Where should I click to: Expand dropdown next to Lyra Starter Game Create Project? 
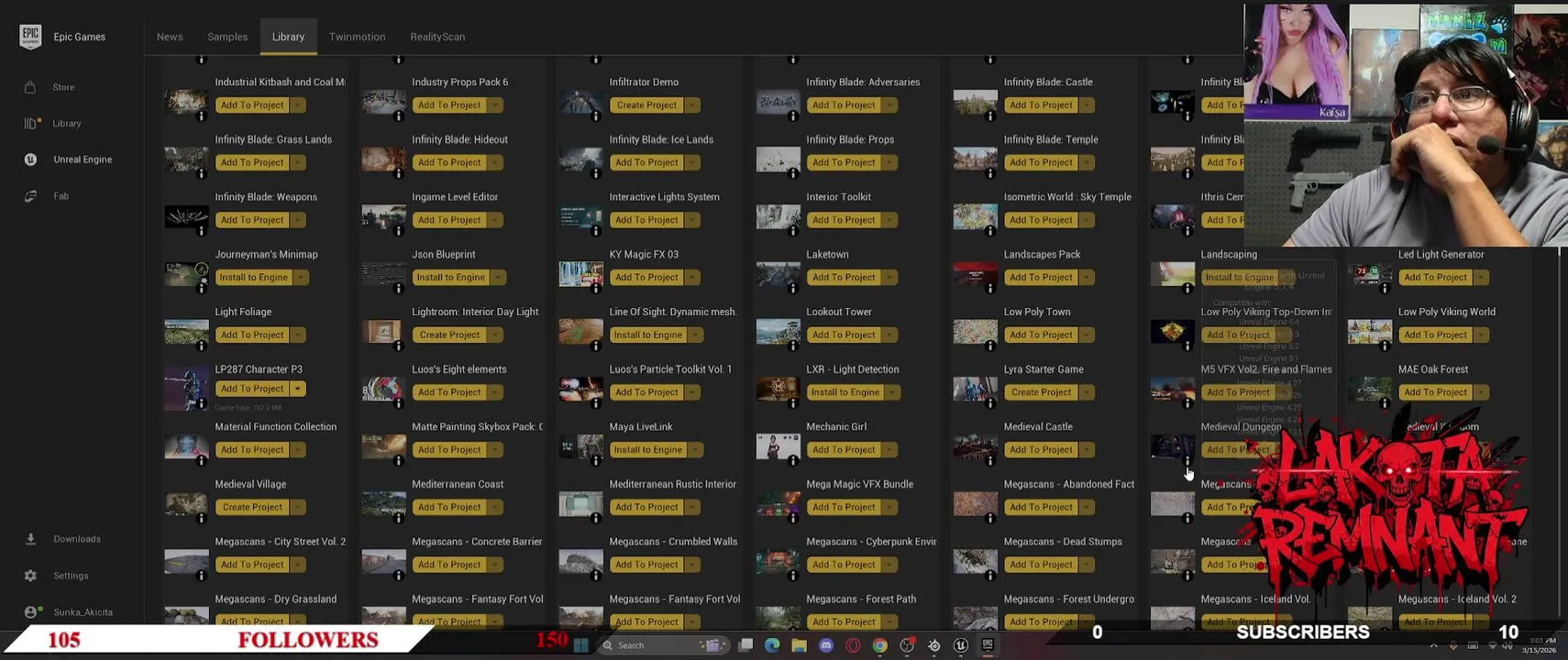1087,392
